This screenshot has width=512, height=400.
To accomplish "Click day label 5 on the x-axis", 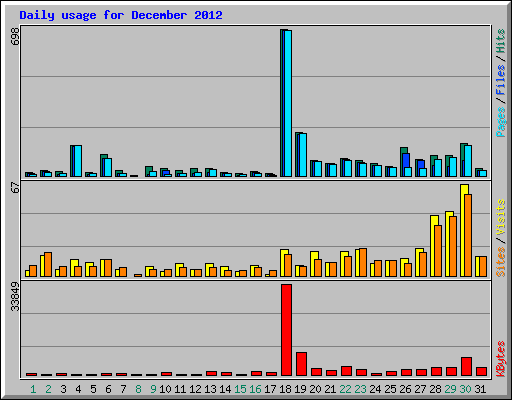I will [x=93, y=389].
